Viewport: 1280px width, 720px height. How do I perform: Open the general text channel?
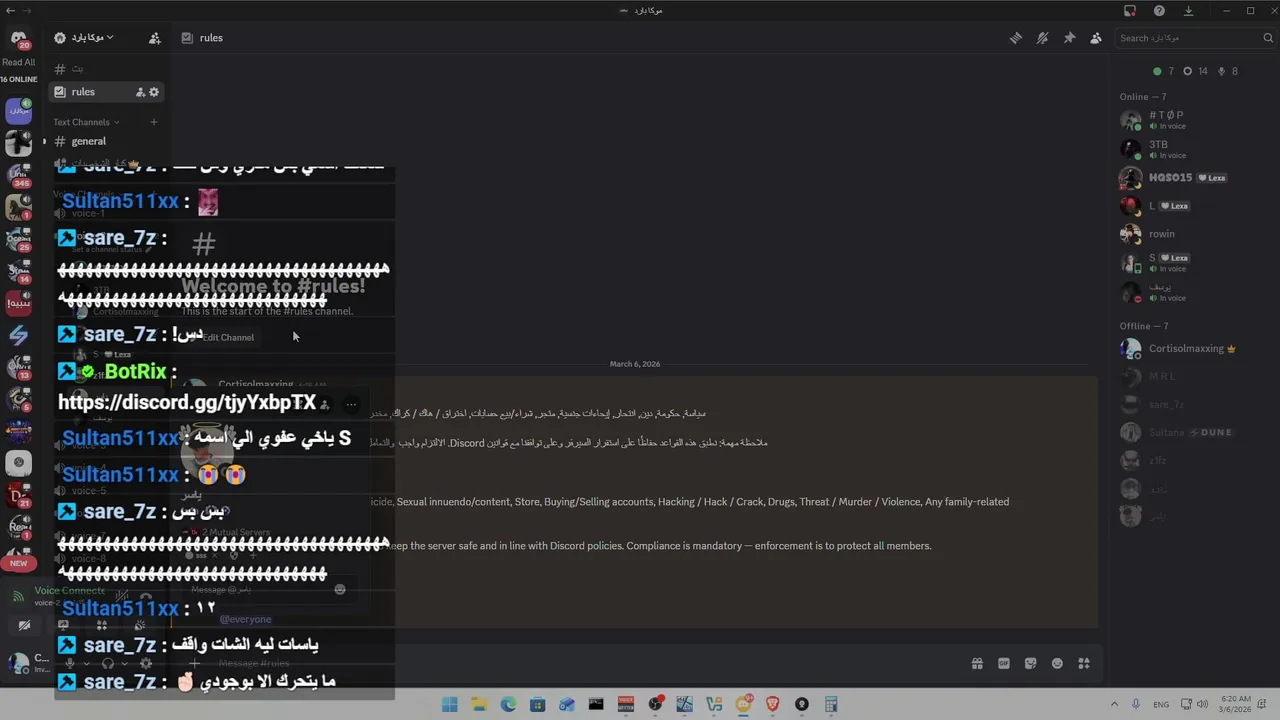pos(88,141)
